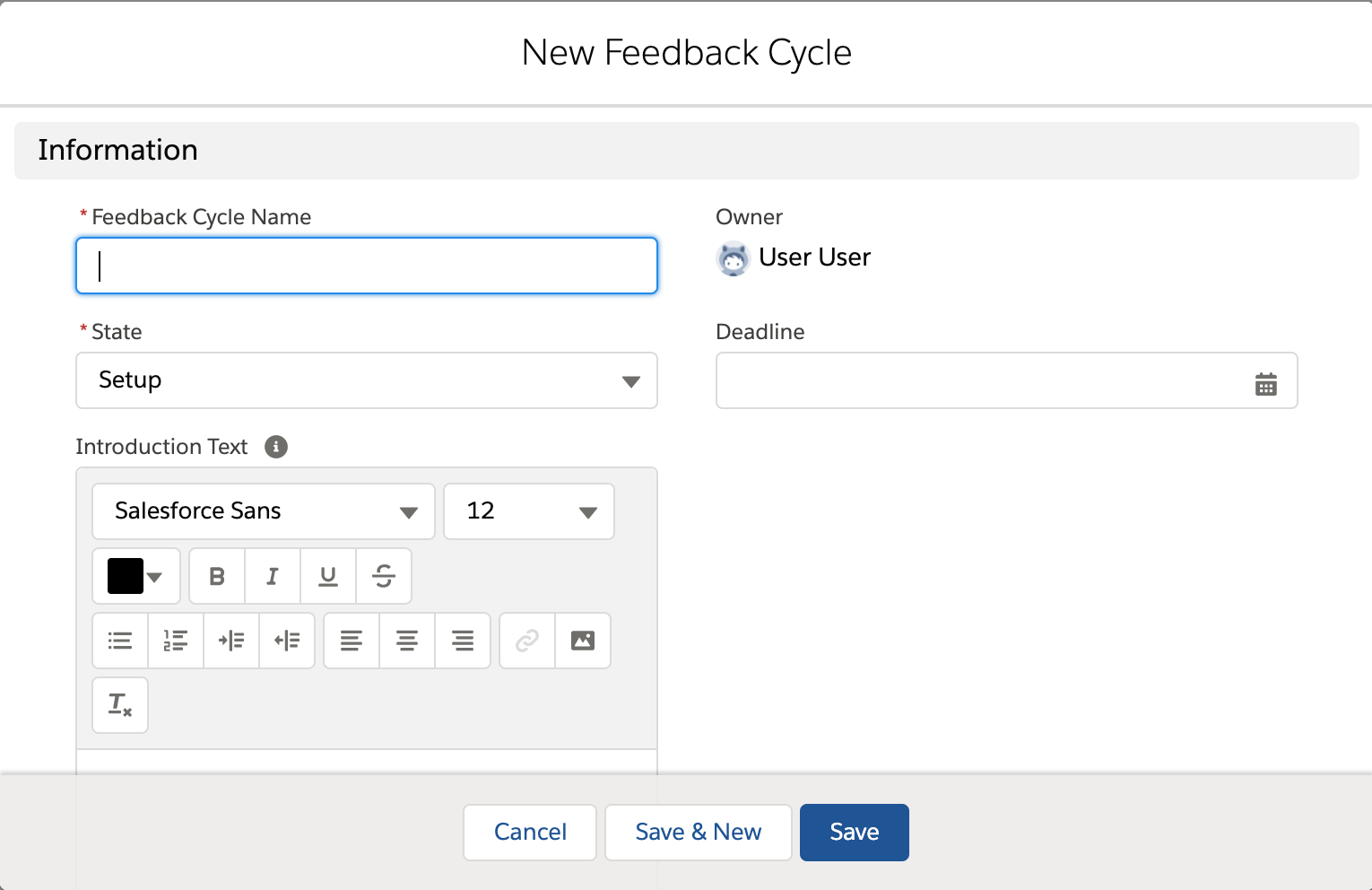Image resolution: width=1372 pixels, height=890 pixels.
Task: Center align the text
Action: coord(407,641)
